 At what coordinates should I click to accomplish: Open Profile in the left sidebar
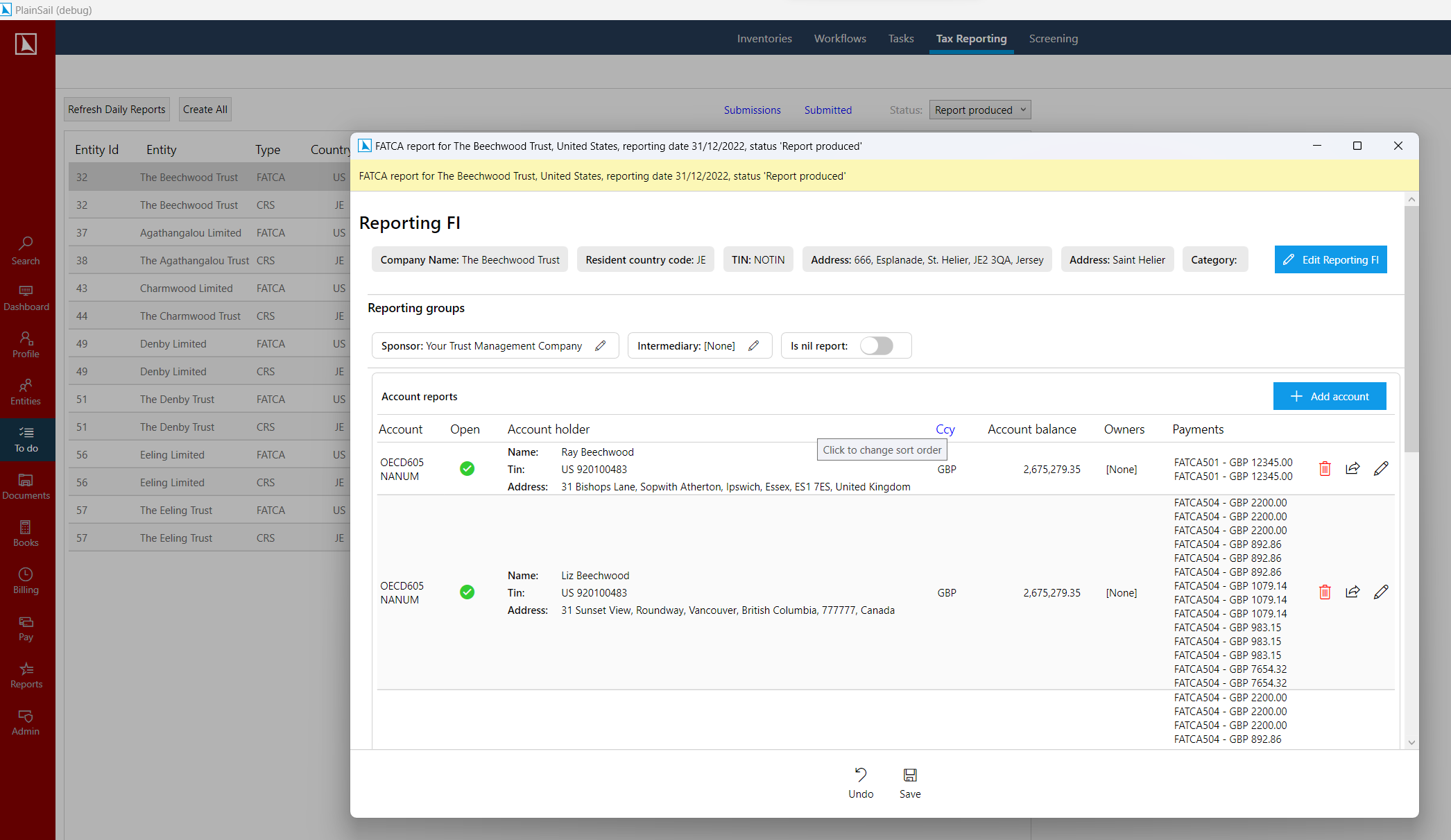click(26, 345)
